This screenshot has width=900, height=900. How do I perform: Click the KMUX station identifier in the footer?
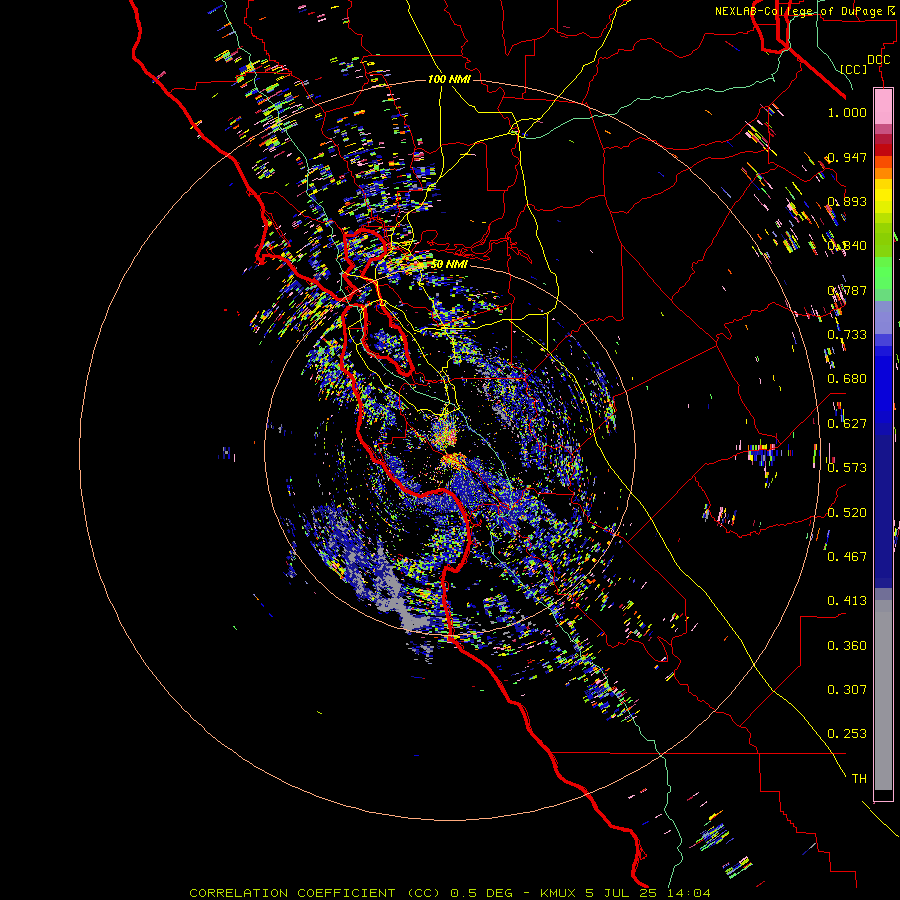point(560,893)
